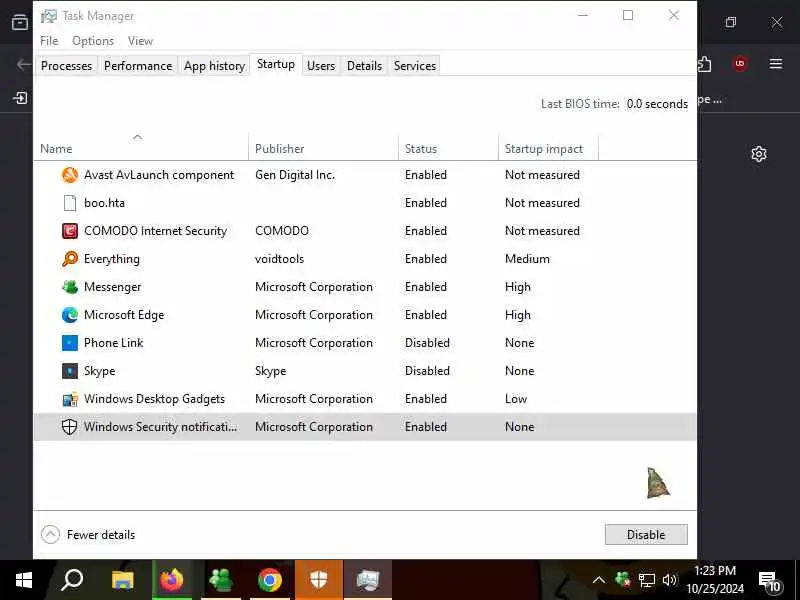Click the browser top-left archive icon

(20, 22)
